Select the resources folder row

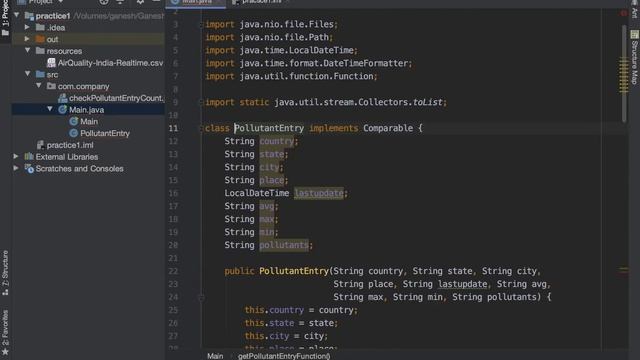(88, 51)
